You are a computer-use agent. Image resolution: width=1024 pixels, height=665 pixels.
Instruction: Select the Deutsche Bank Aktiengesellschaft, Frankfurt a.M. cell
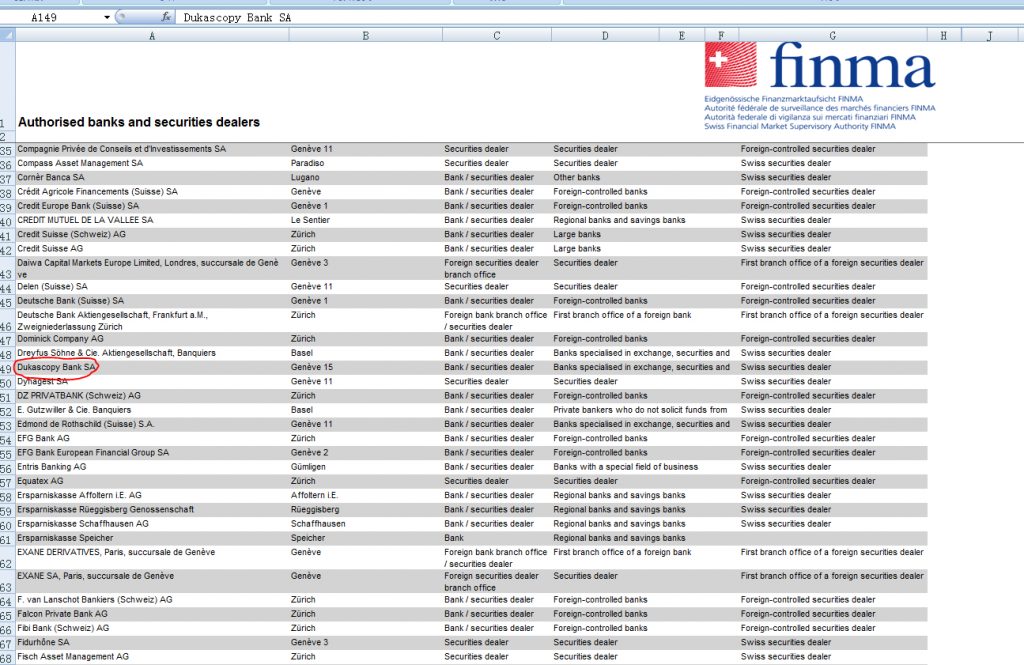click(x=152, y=321)
